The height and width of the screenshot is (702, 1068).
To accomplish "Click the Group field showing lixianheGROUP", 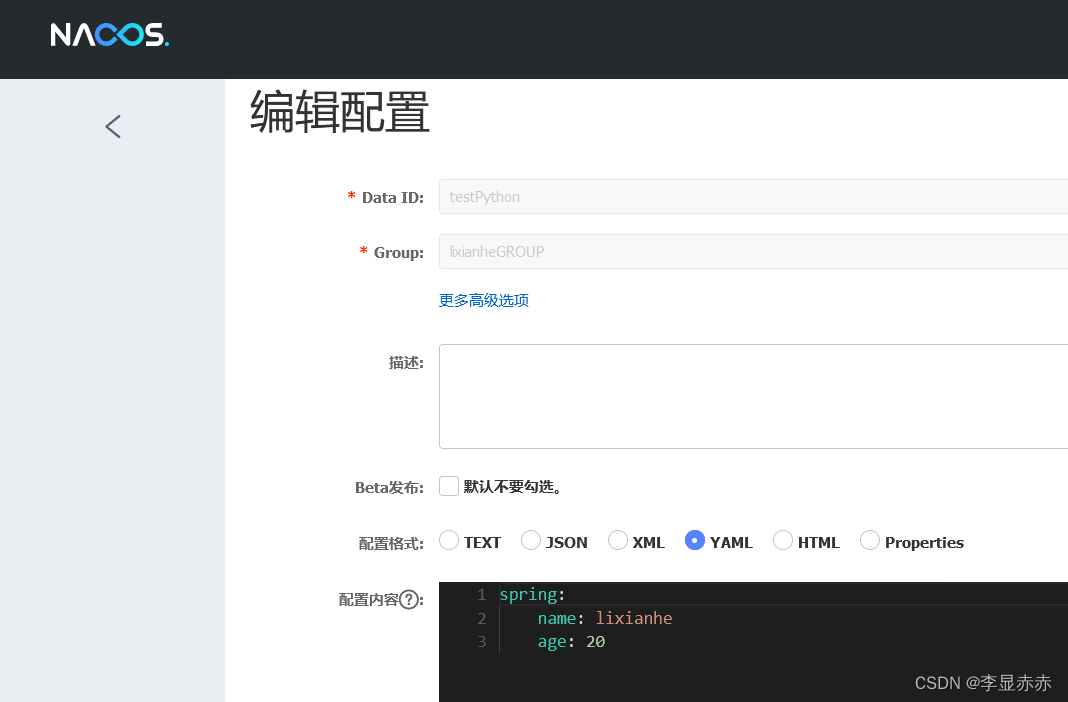I will tap(700, 251).
